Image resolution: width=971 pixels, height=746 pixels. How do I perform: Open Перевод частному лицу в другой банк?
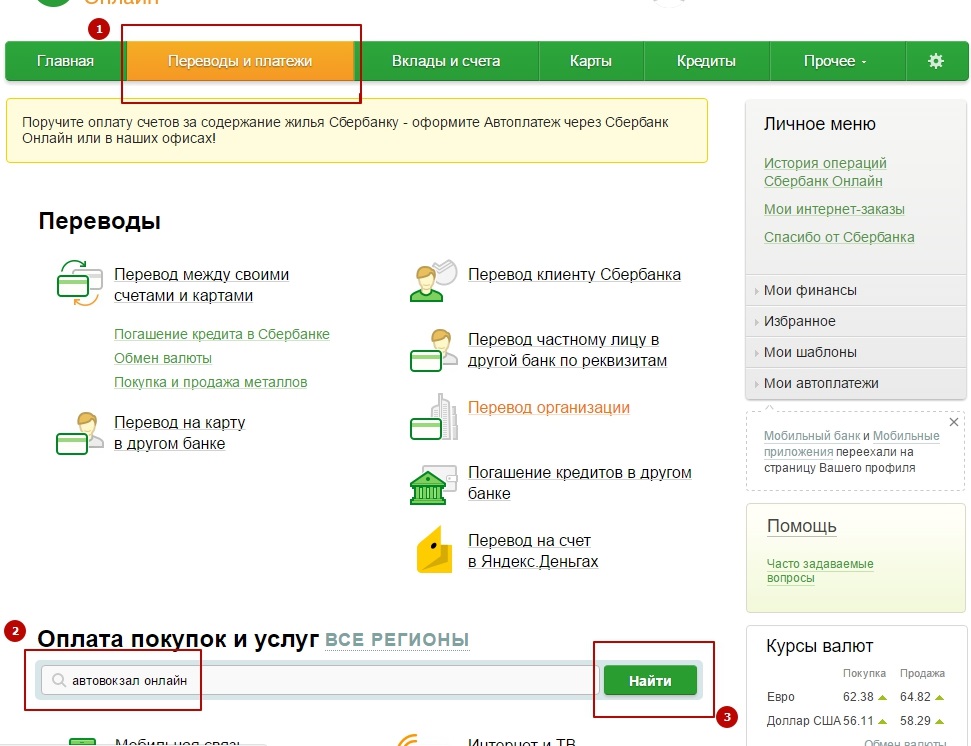point(567,350)
